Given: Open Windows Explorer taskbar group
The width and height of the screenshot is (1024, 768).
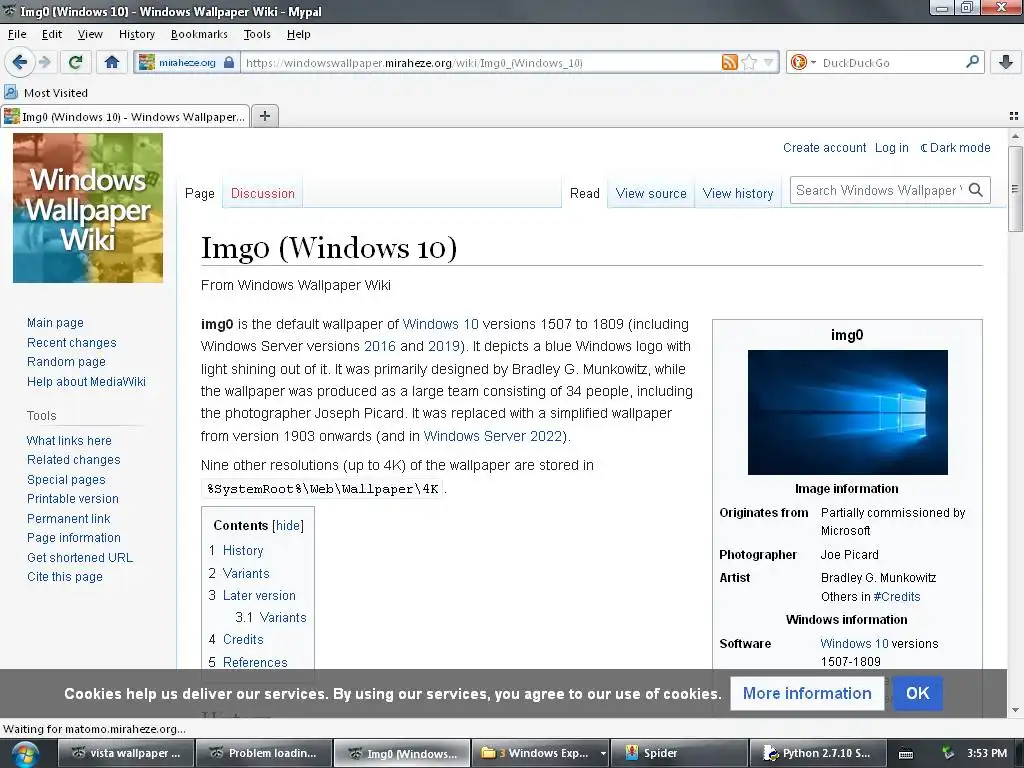Looking at the screenshot, I should pyautogui.click(x=543, y=753).
